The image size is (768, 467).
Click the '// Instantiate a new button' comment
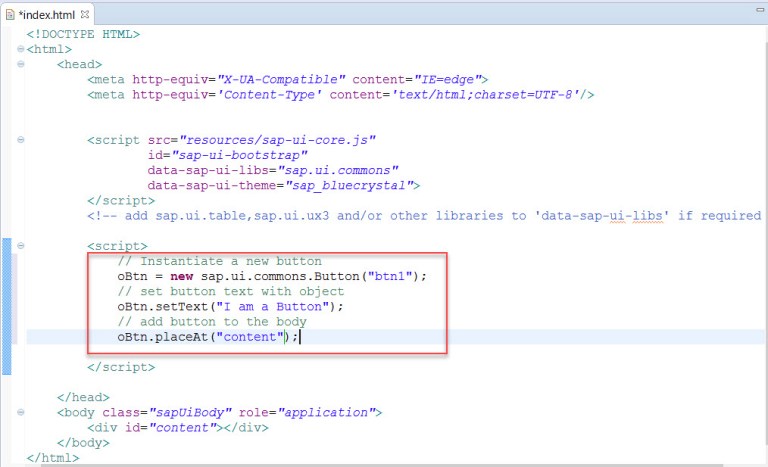click(219, 261)
